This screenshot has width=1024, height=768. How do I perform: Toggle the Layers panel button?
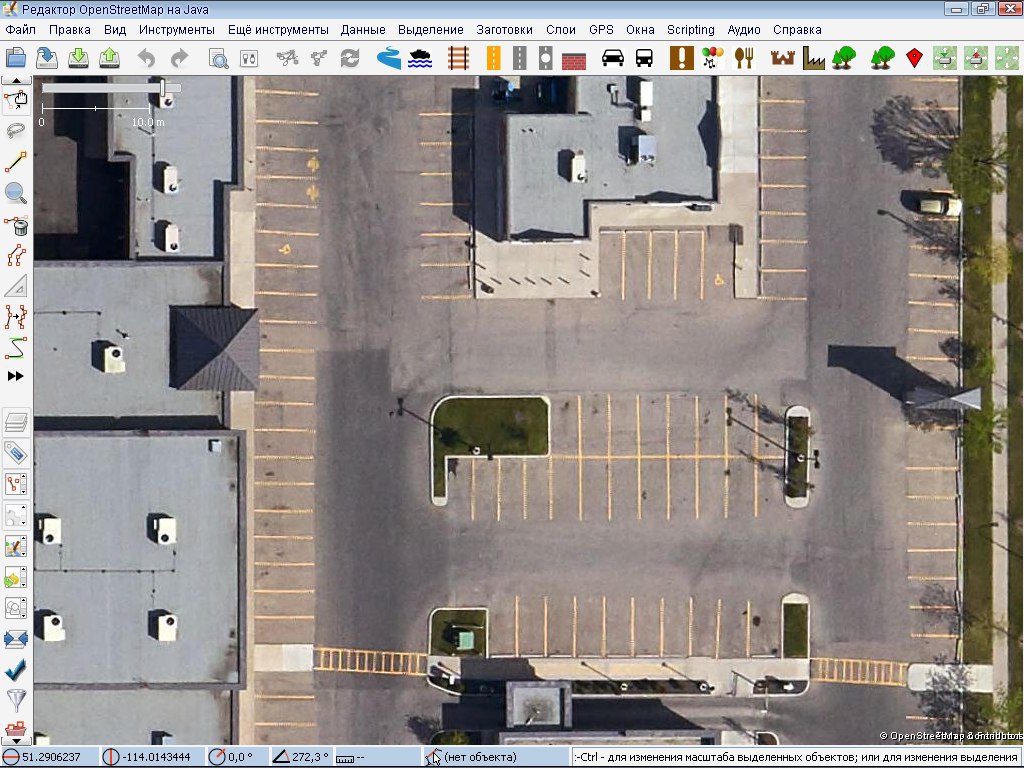(x=16, y=421)
